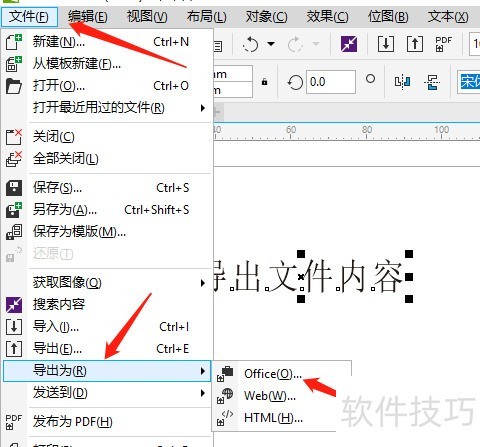Screen dimensions: 480x447
Task: Click the save-as icon beside 另存为
Action: [14, 210]
